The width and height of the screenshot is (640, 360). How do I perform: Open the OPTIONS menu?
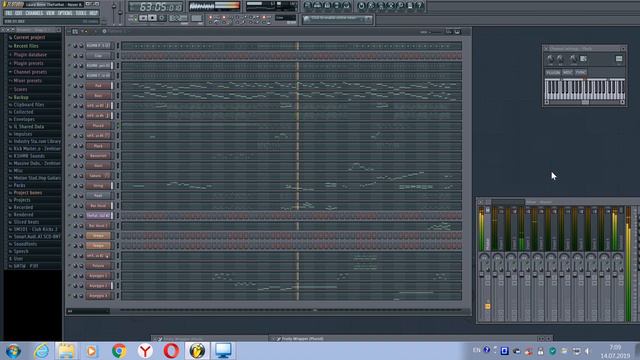64,13
